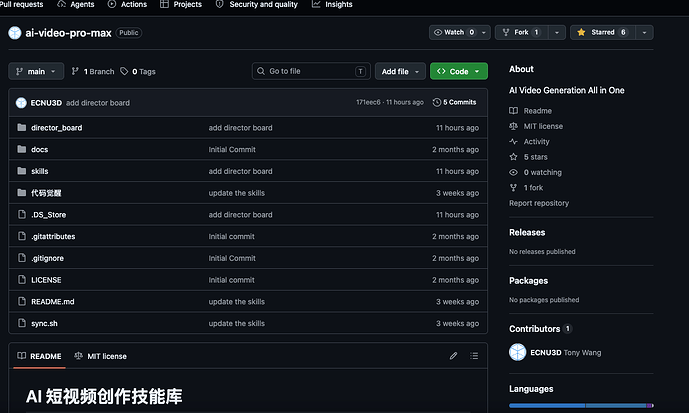Open the Releases heading link
Viewport: 689px width, 413px height.
(x=527, y=232)
